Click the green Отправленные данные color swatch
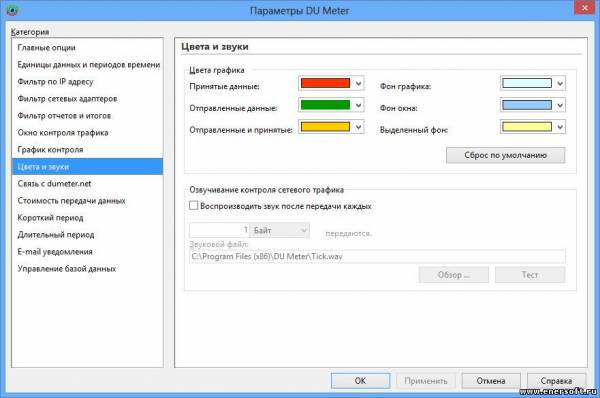 (x=325, y=105)
